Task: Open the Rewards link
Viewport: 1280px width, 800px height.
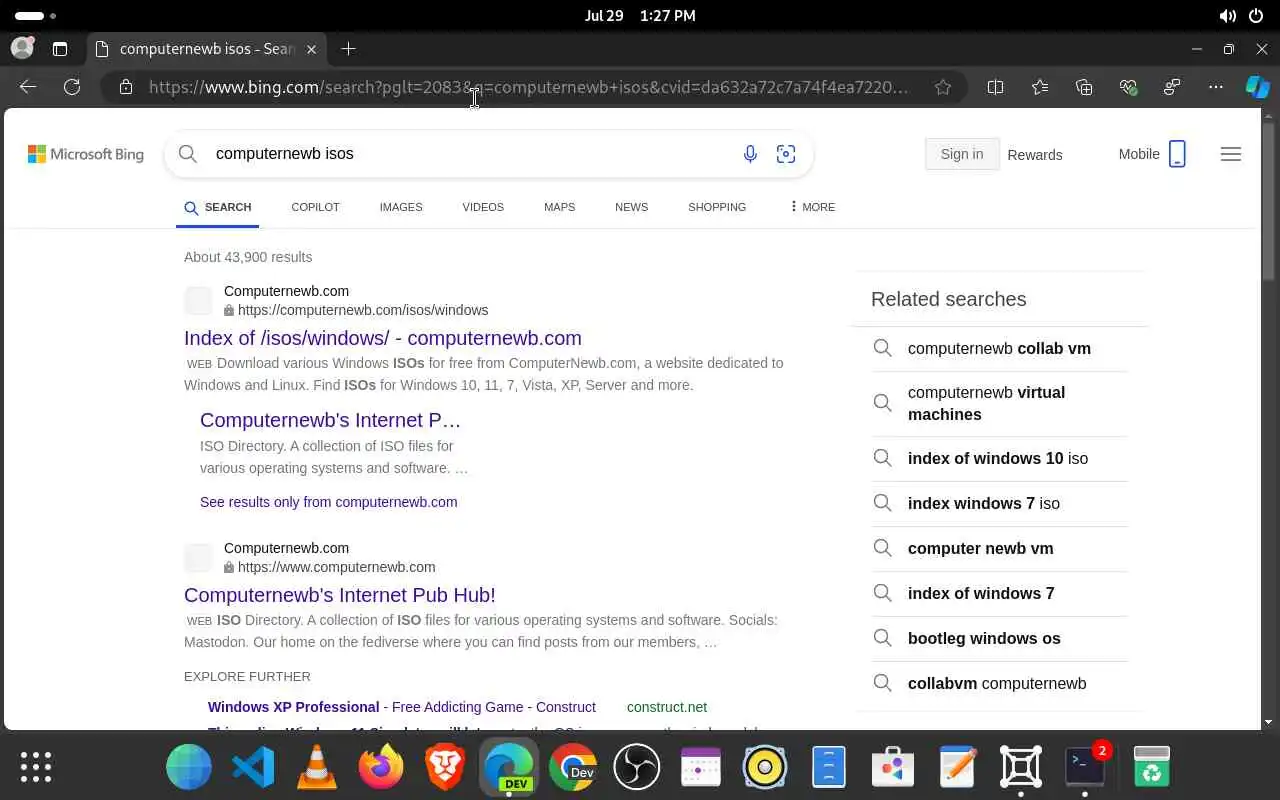Action: (x=1035, y=155)
